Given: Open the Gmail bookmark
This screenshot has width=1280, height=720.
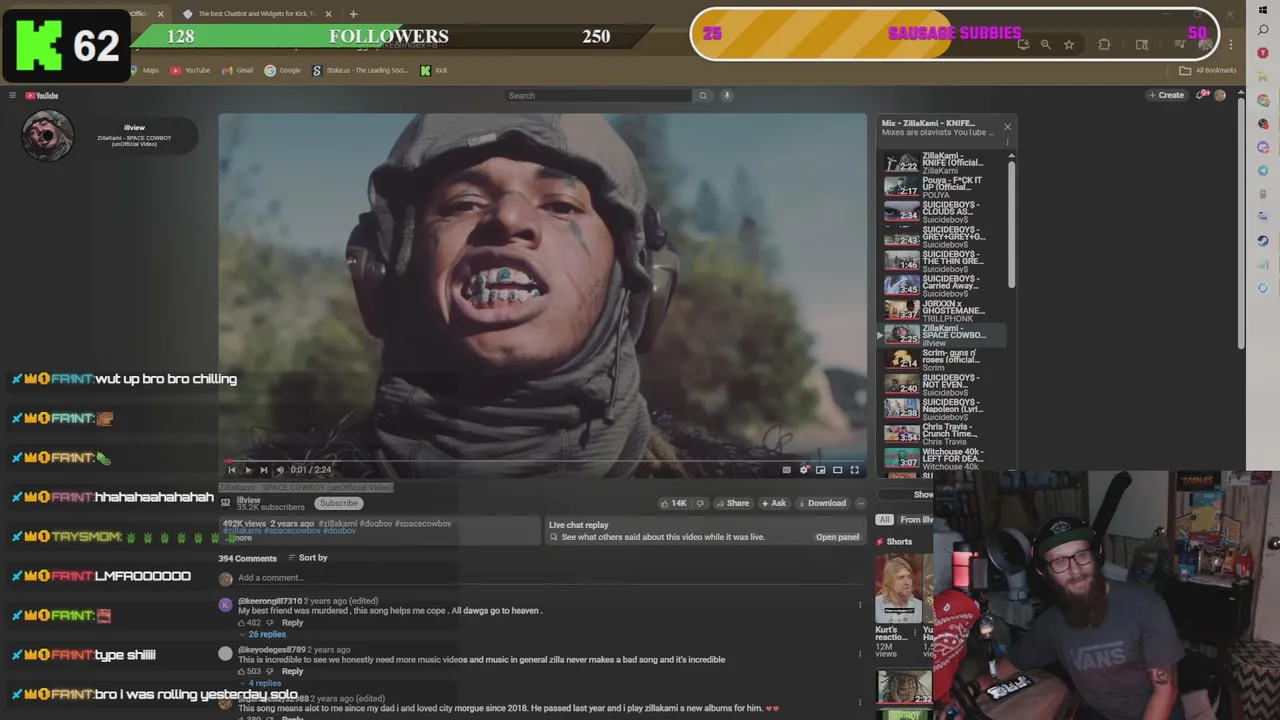Looking at the screenshot, I should click(238, 70).
